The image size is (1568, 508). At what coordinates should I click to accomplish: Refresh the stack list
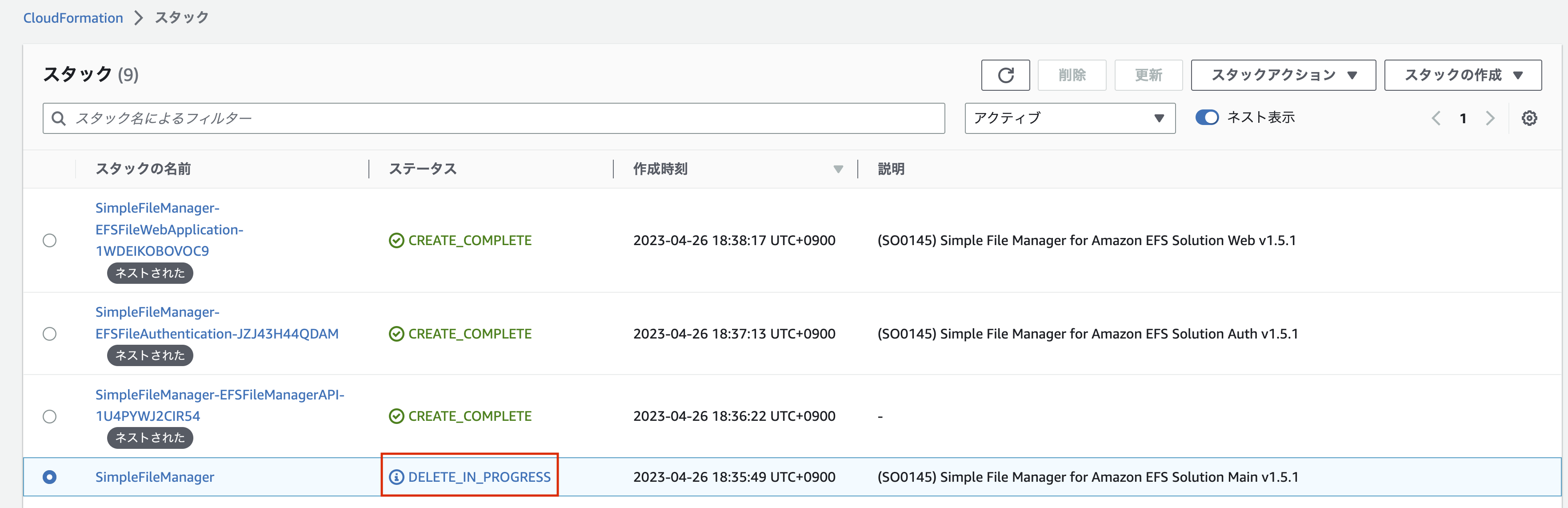pyautogui.click(x=1005, y=75)
